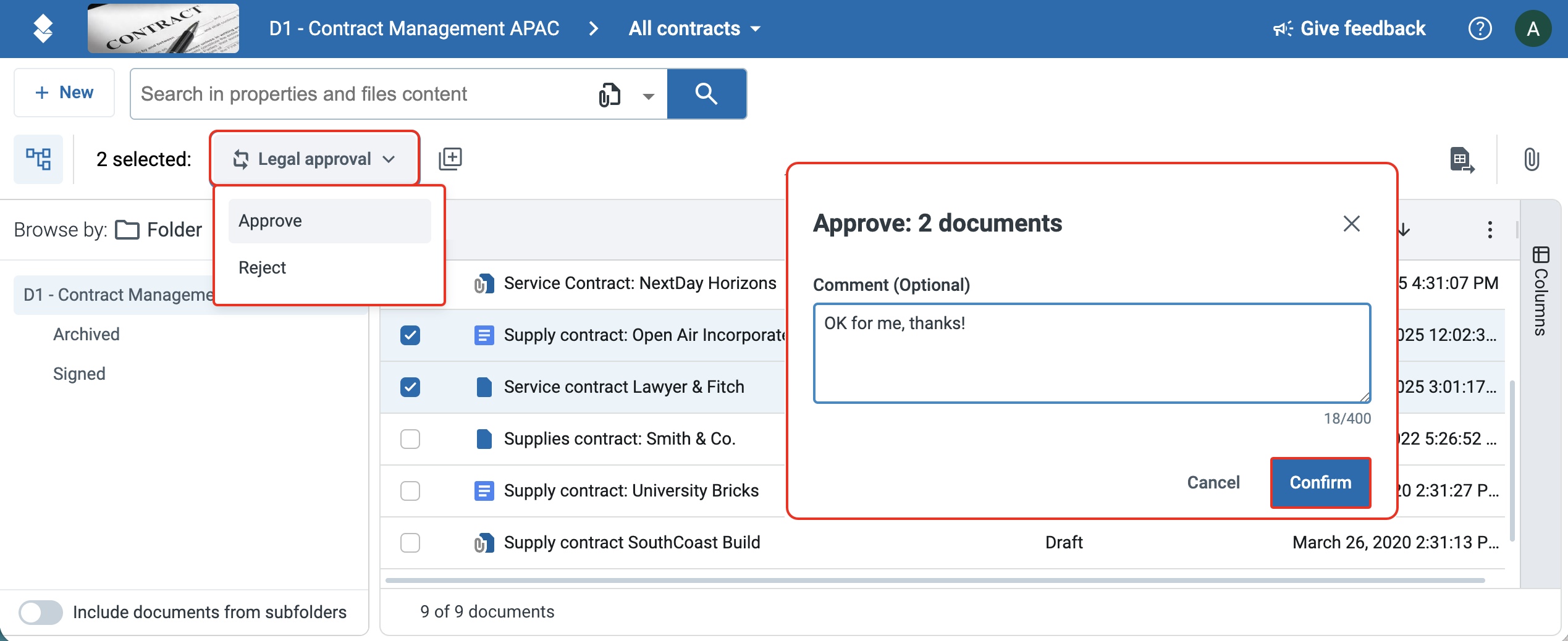Open Supplies contract: Smith & Co.
Viewport: 1568px width, 641px height.
tap(620, 439)
